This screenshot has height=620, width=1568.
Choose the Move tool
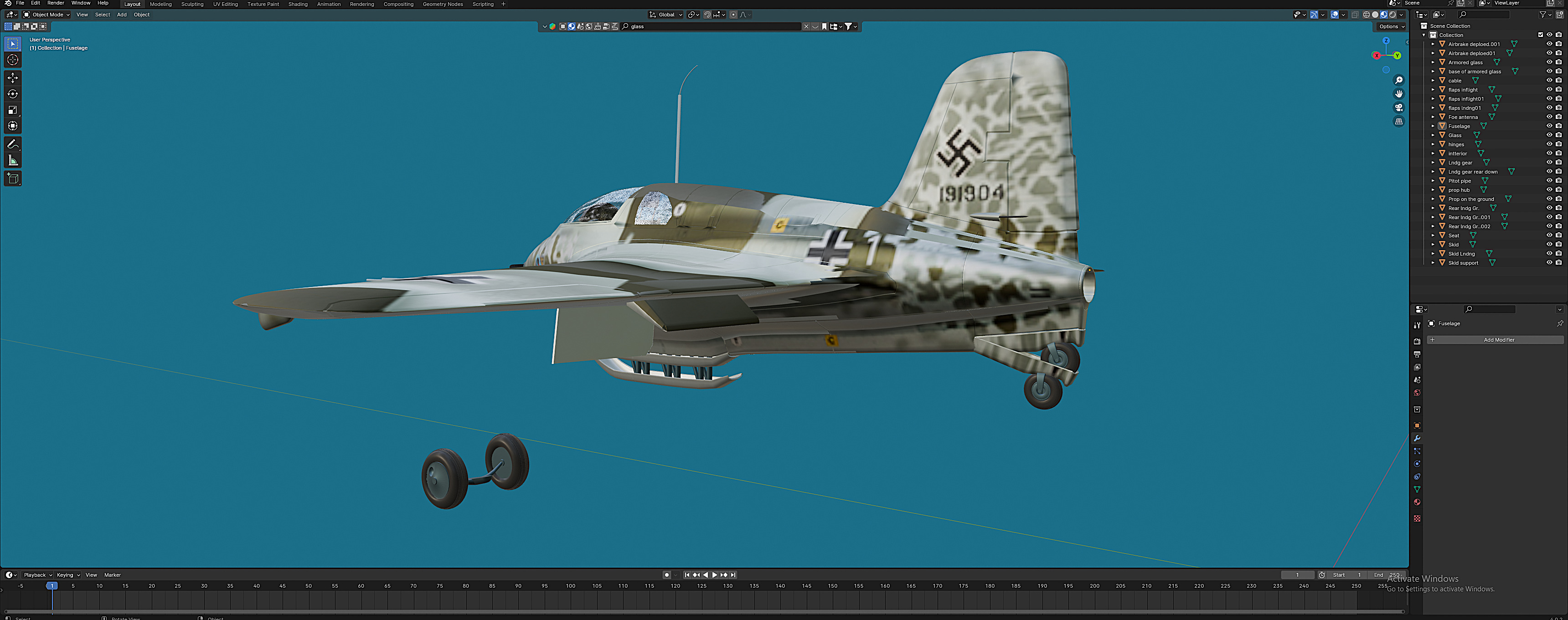(x=13, y=78)
